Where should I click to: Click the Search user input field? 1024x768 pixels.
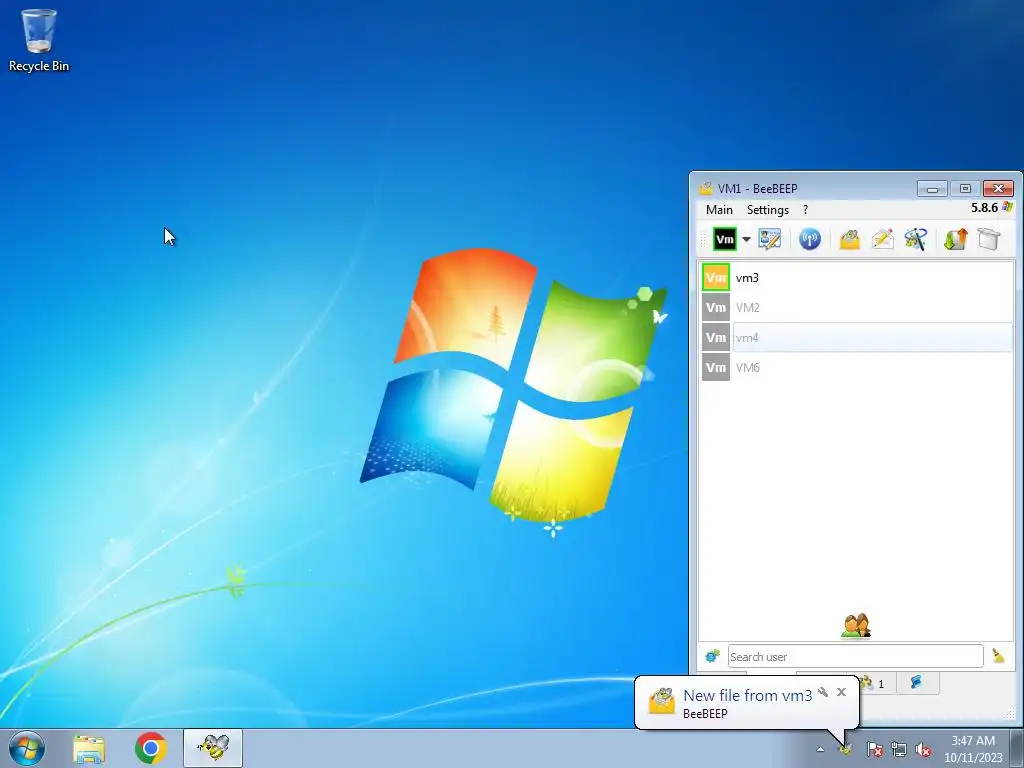point(856,656)
